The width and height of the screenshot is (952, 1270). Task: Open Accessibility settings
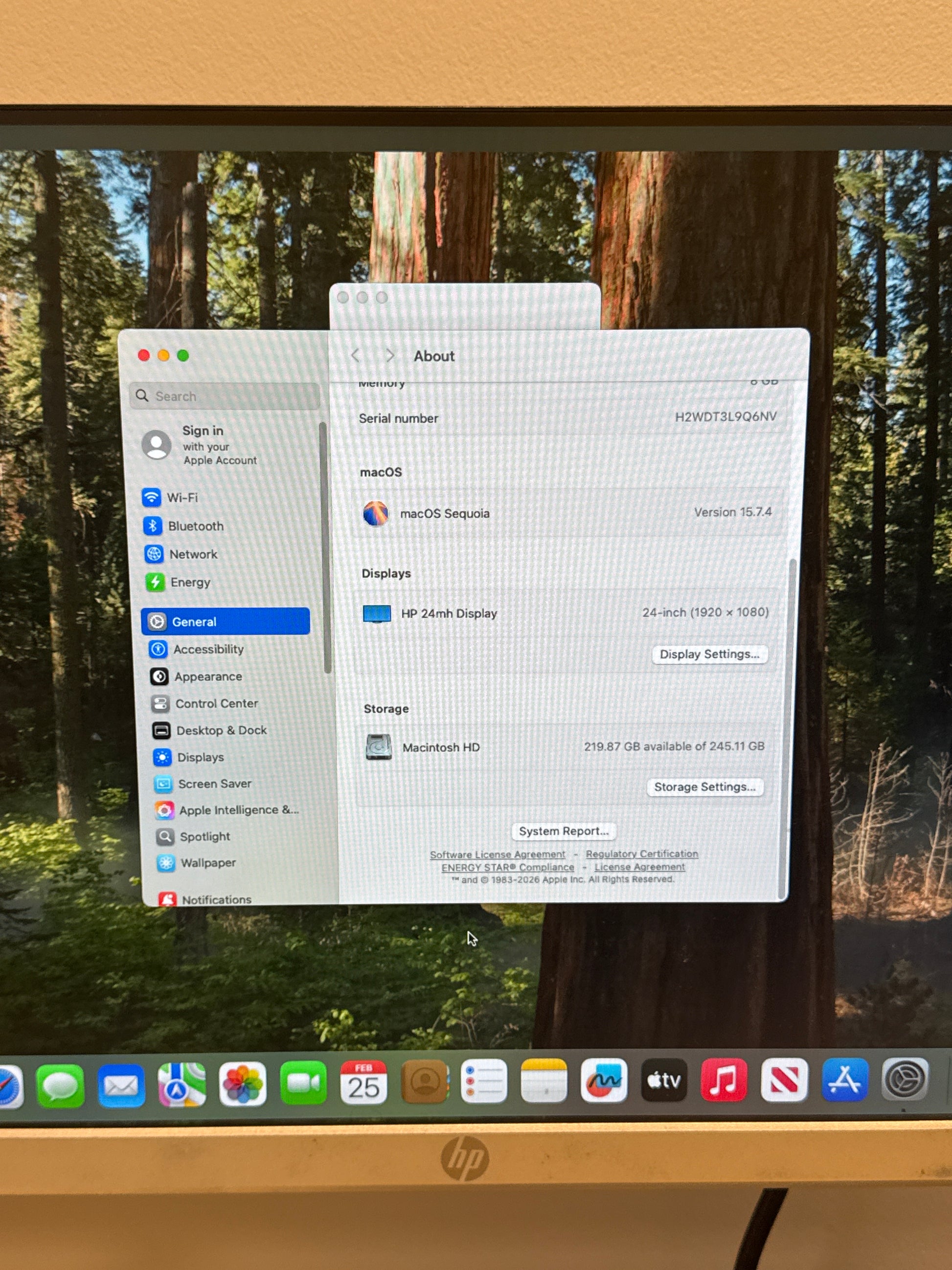208,649
